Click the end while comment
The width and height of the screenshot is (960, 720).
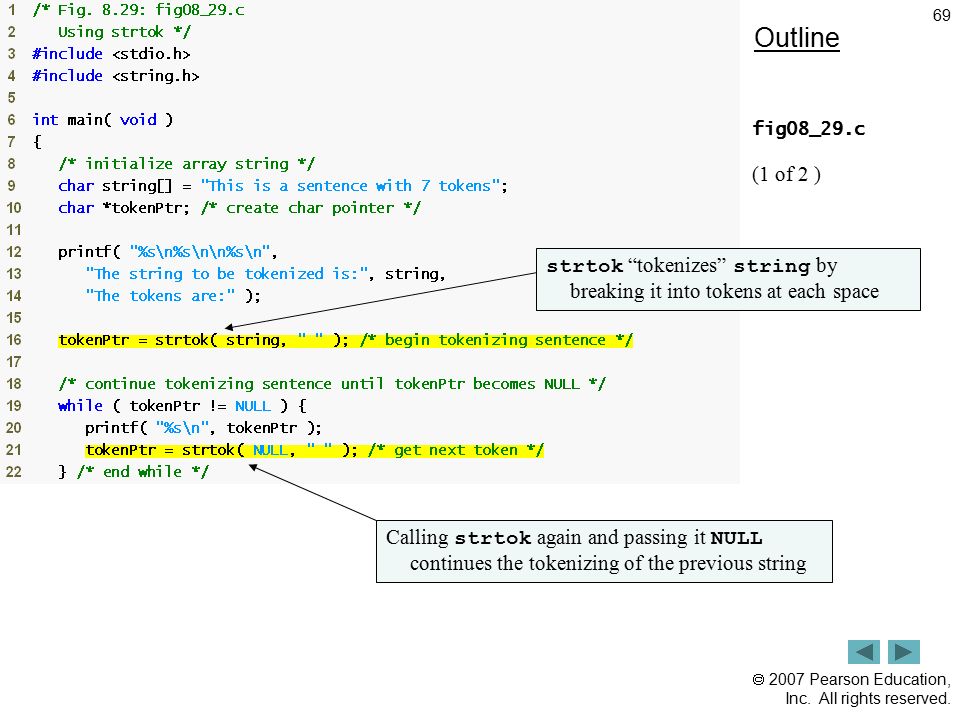tap(143, 472)
